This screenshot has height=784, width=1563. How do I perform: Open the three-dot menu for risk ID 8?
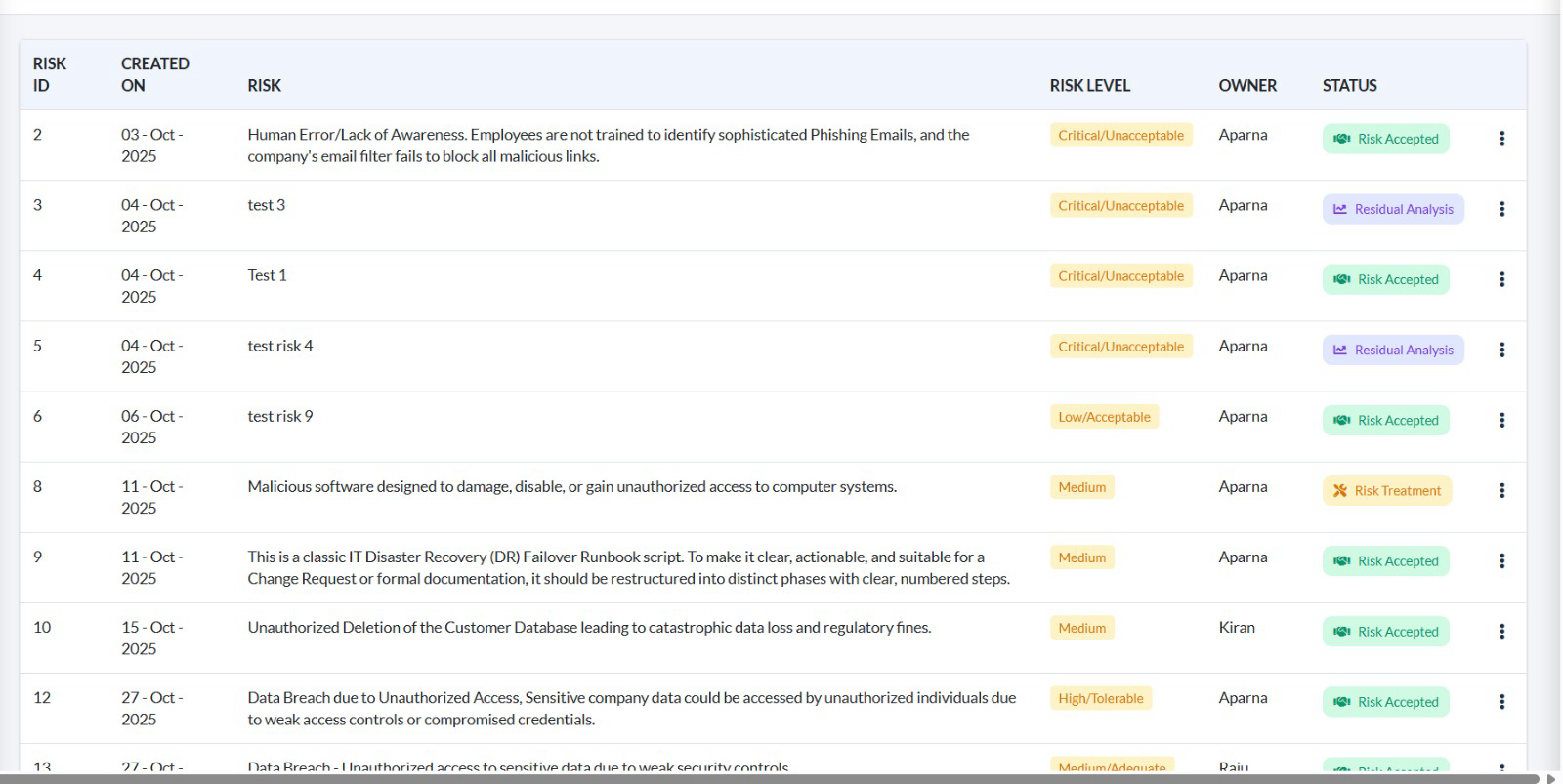[1501, 490]
